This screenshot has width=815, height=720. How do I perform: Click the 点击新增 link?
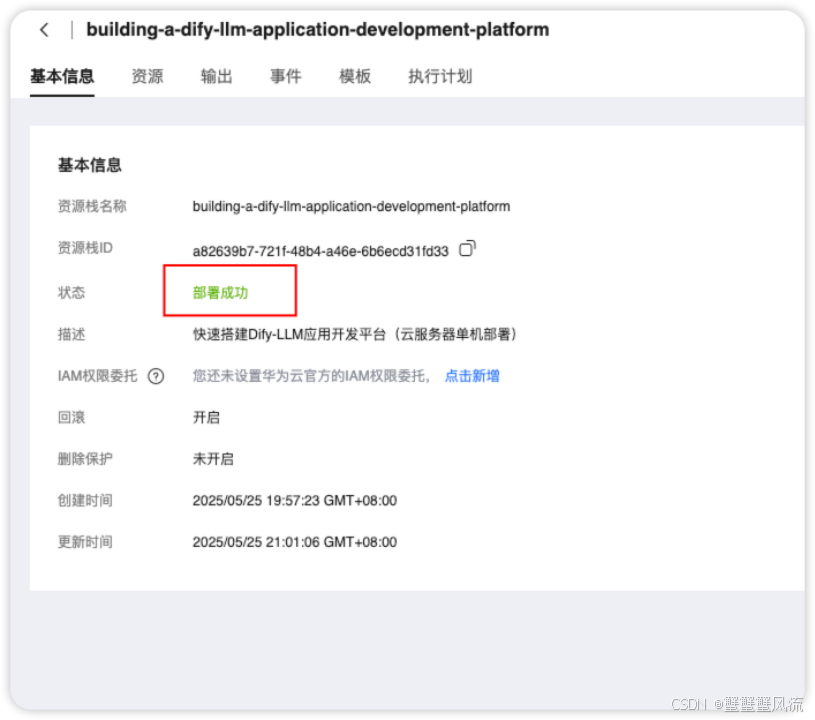(x=472, y=376)
